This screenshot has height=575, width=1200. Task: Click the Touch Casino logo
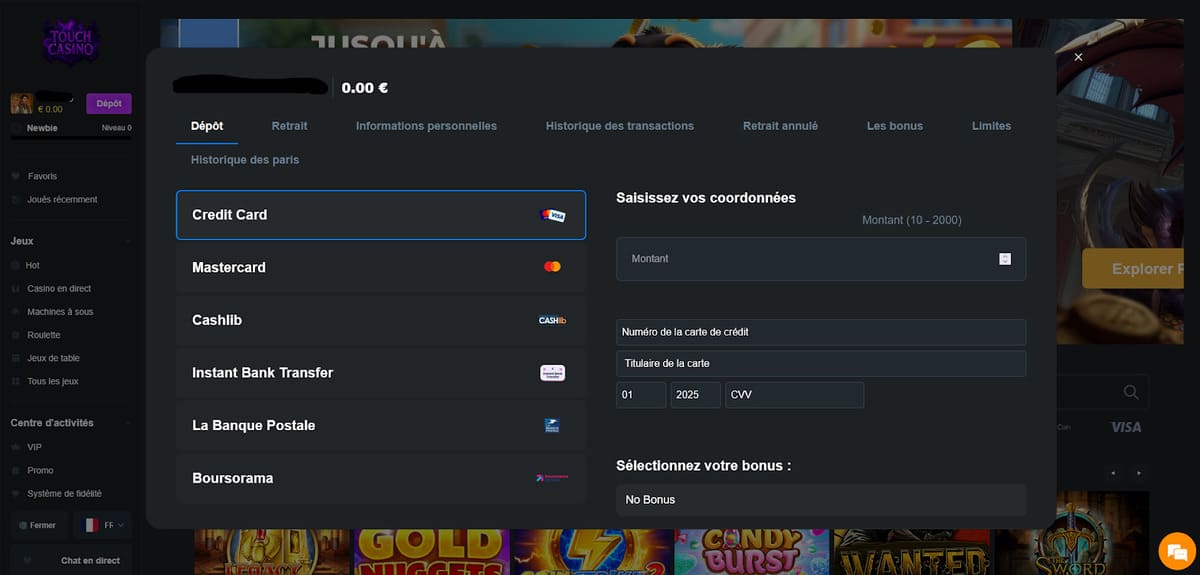pyautogui.click(x=70, y=41)
